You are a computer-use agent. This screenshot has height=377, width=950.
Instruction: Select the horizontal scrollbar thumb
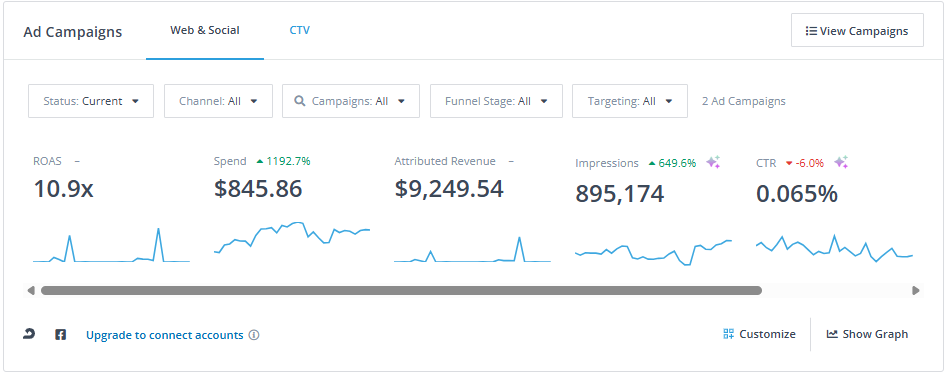tap(401, 290)
